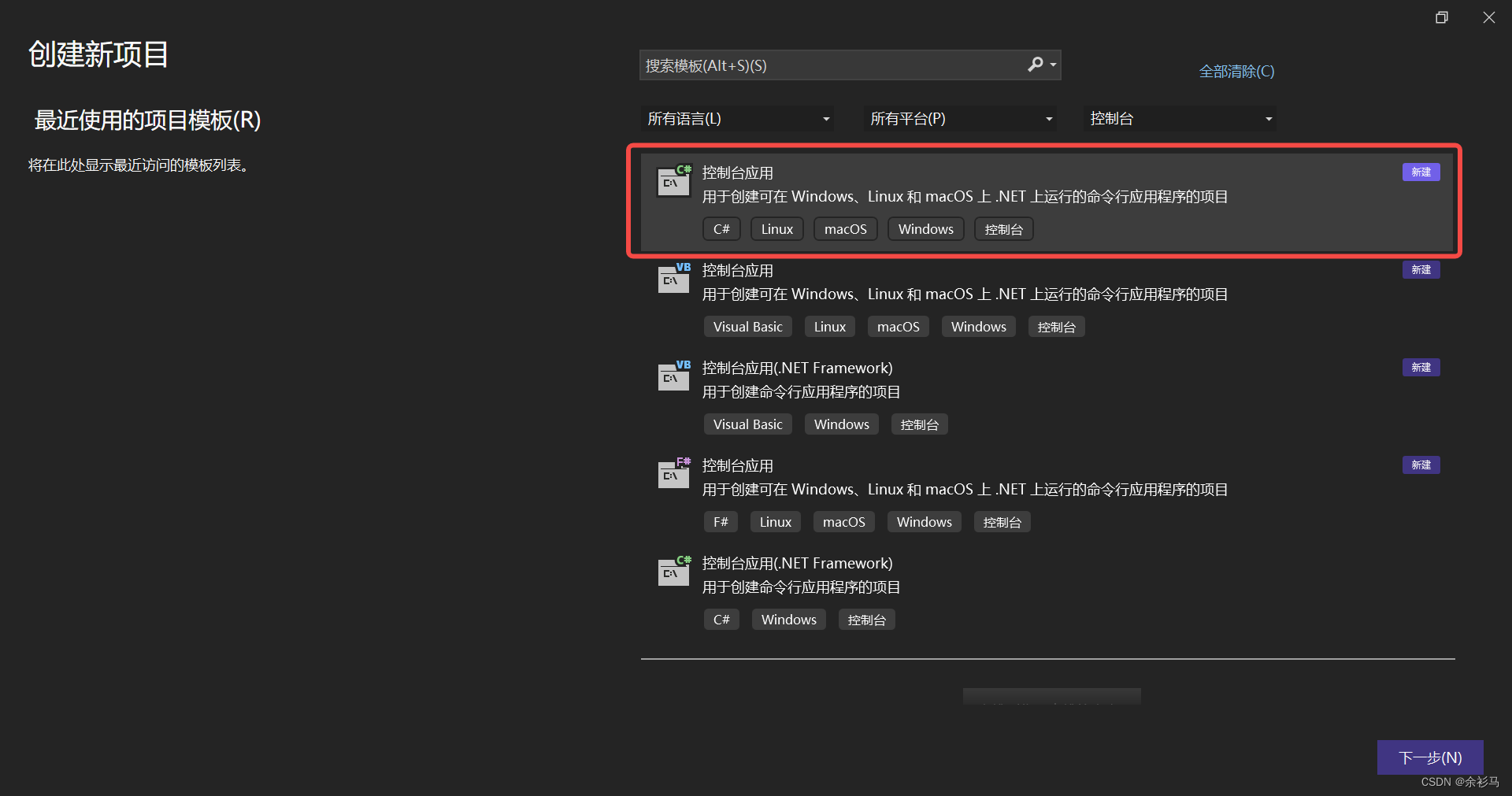1512x796 pixels.
Task: Click the C# tag in the first template
Action: 721,229
